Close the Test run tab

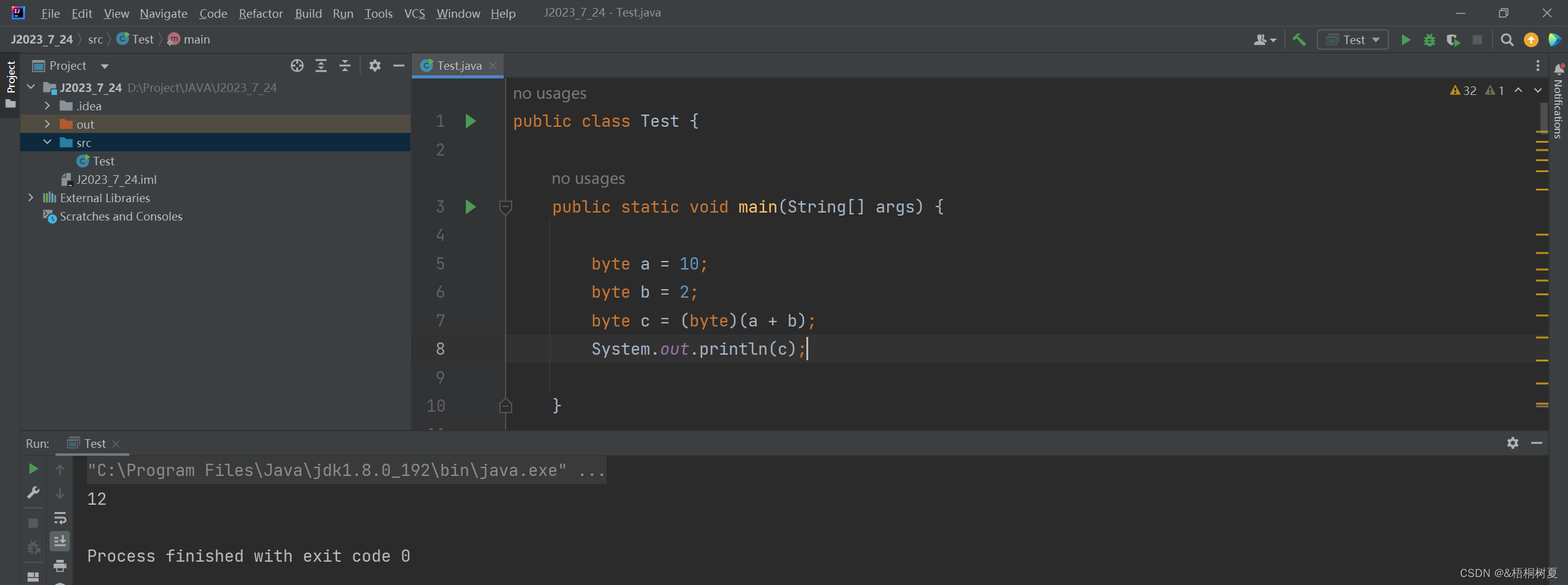(116, 443)
